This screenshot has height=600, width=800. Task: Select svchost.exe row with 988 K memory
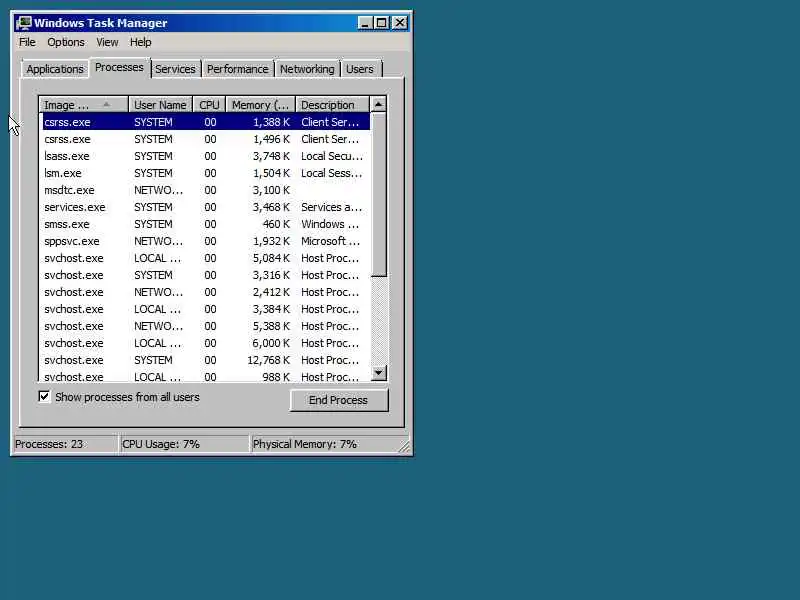[206, 377]
